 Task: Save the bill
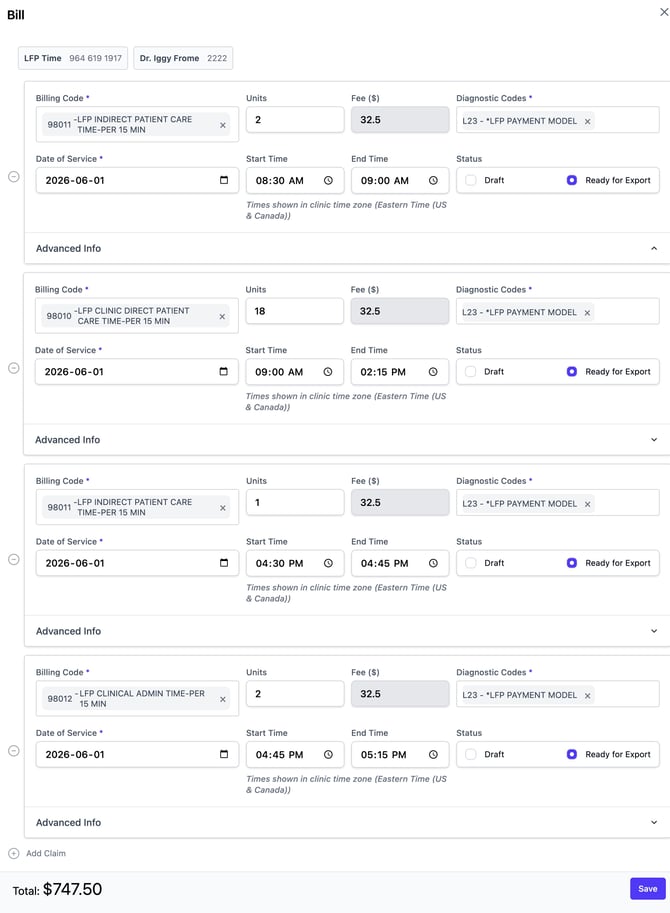647,889
